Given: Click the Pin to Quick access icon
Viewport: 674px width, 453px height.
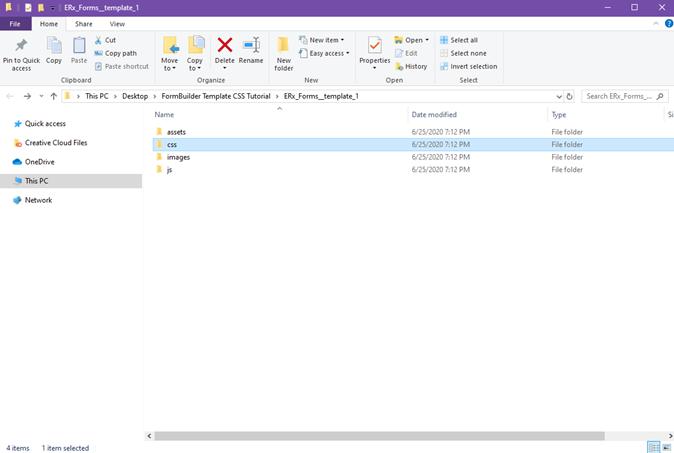Looking at the screenshot, I should click(x=21, y=51).
